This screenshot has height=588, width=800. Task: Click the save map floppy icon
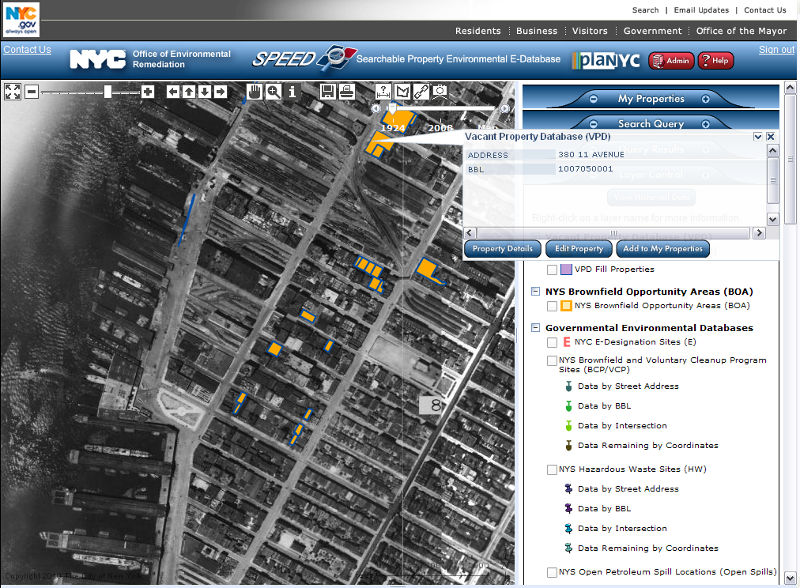pyautogui.click(x=328, y=91)
